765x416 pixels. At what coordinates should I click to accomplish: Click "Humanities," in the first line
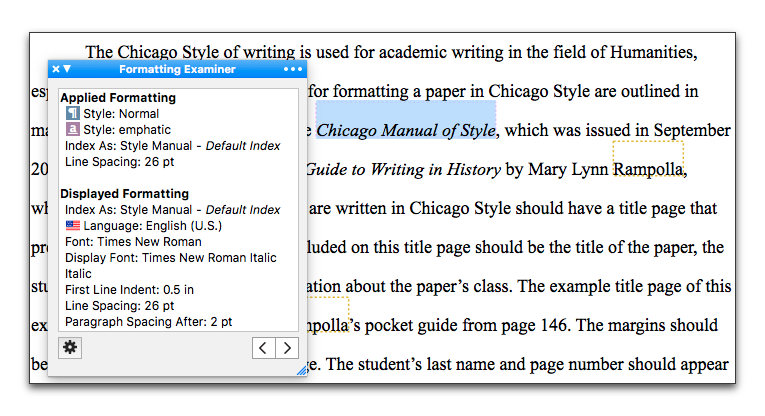(x=654, y=52)
